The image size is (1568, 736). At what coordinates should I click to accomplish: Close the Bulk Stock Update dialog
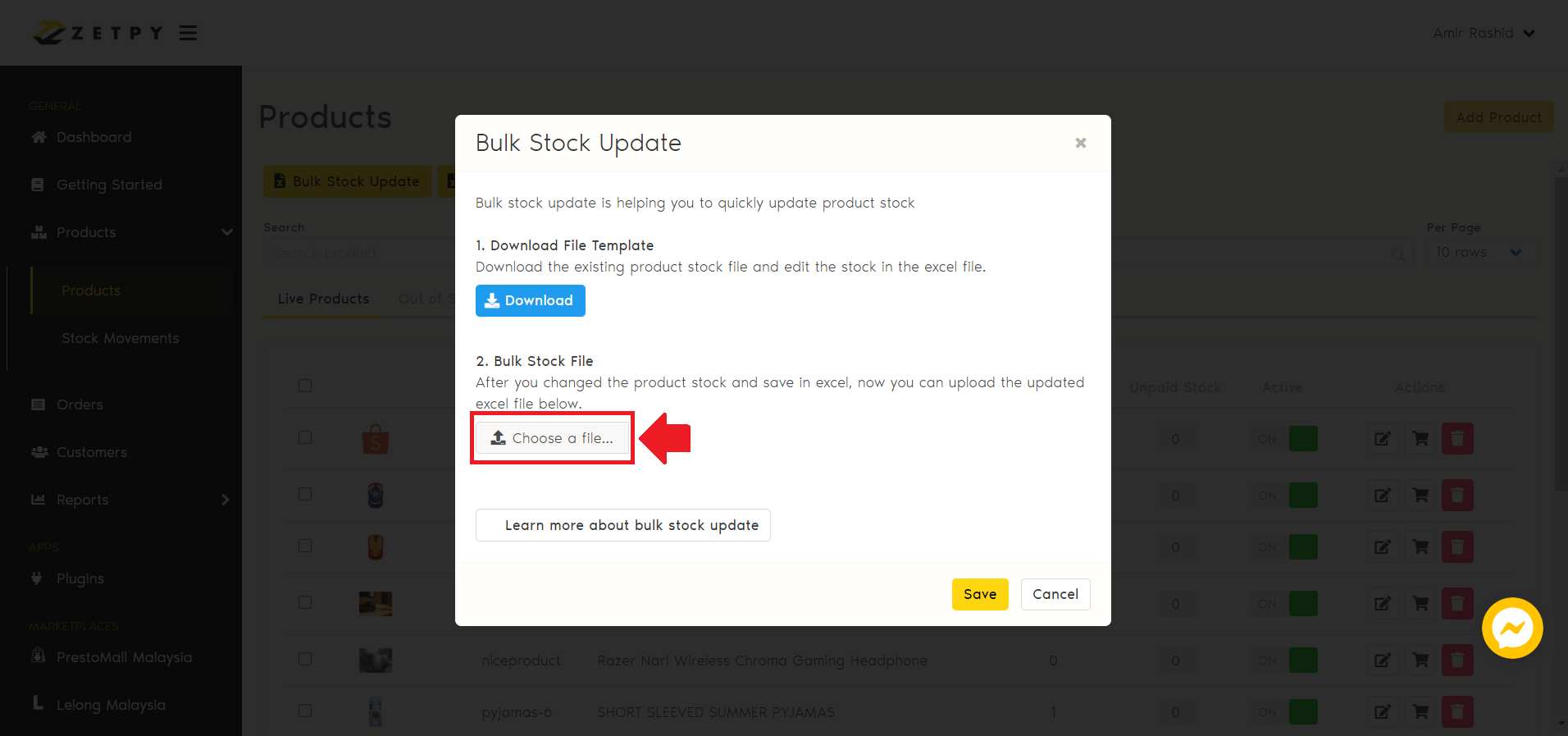click(1080, 143)
